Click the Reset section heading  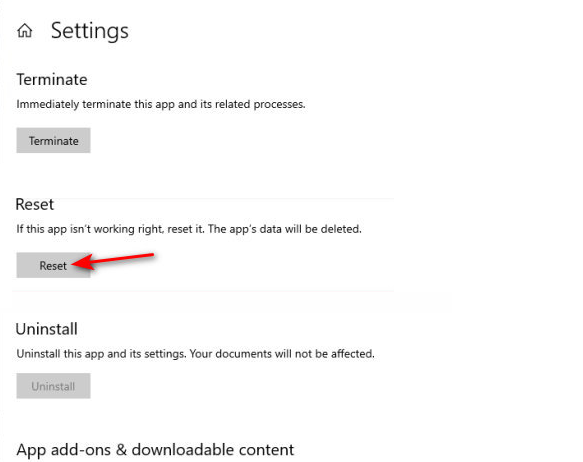(35, 204)
